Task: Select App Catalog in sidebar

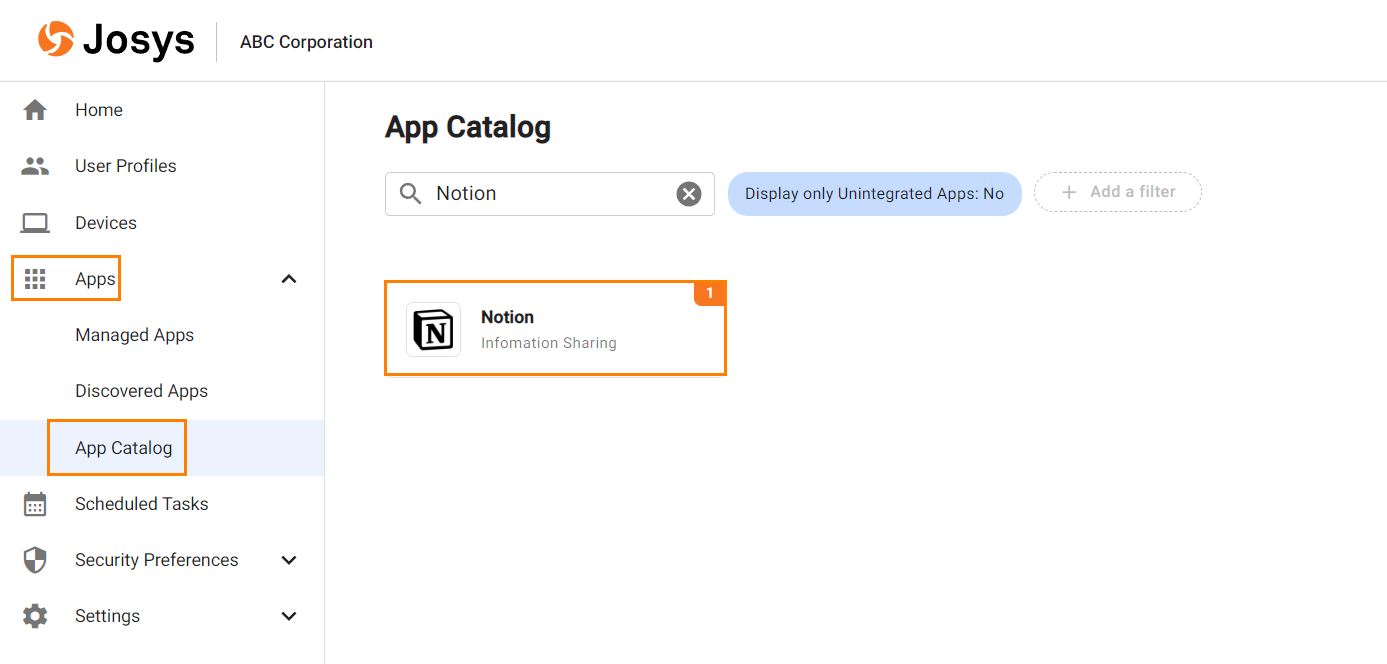Action: (162, 448)
